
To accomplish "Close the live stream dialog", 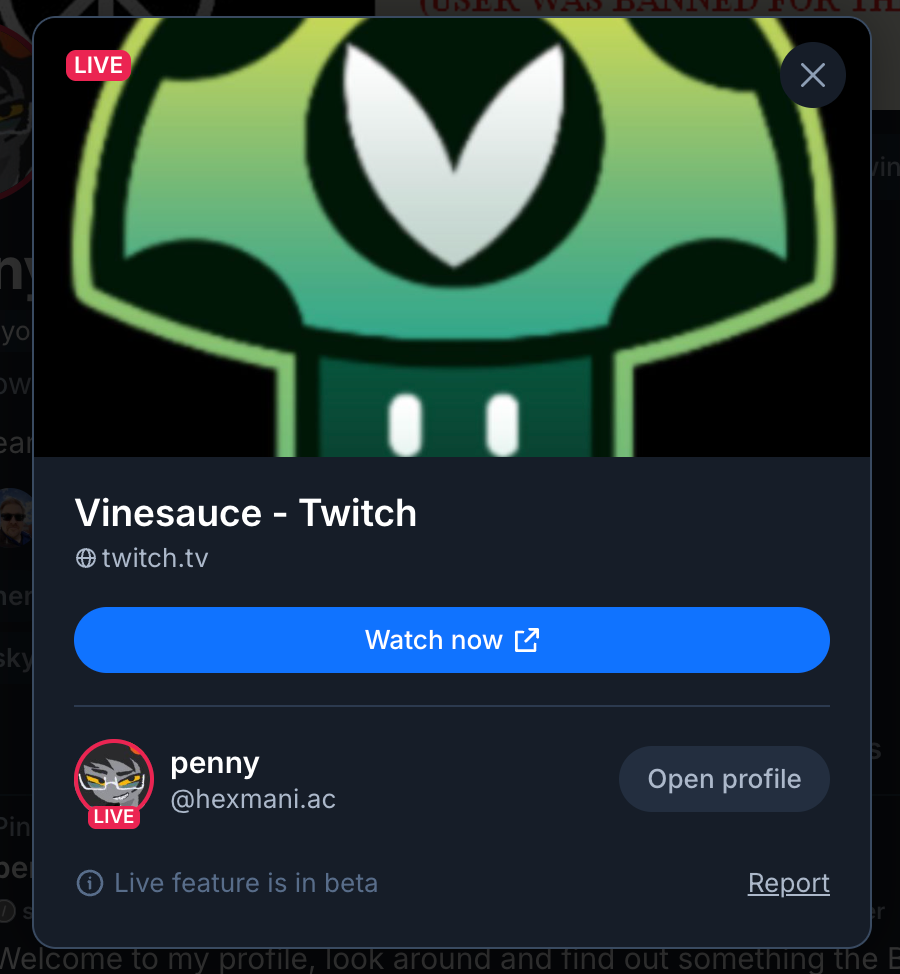I will tap(812, 75).
